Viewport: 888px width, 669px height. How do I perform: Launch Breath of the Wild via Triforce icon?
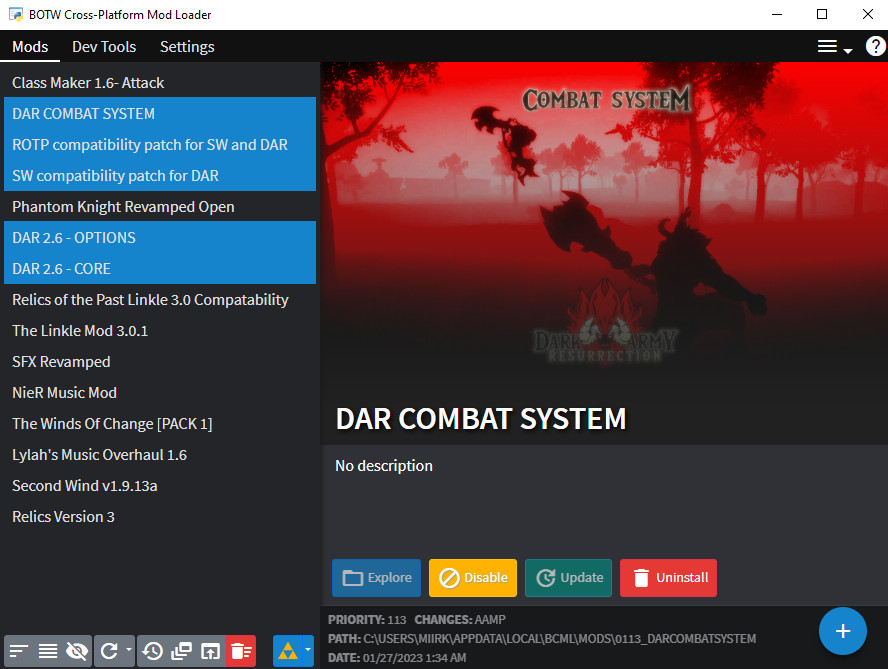288,651
